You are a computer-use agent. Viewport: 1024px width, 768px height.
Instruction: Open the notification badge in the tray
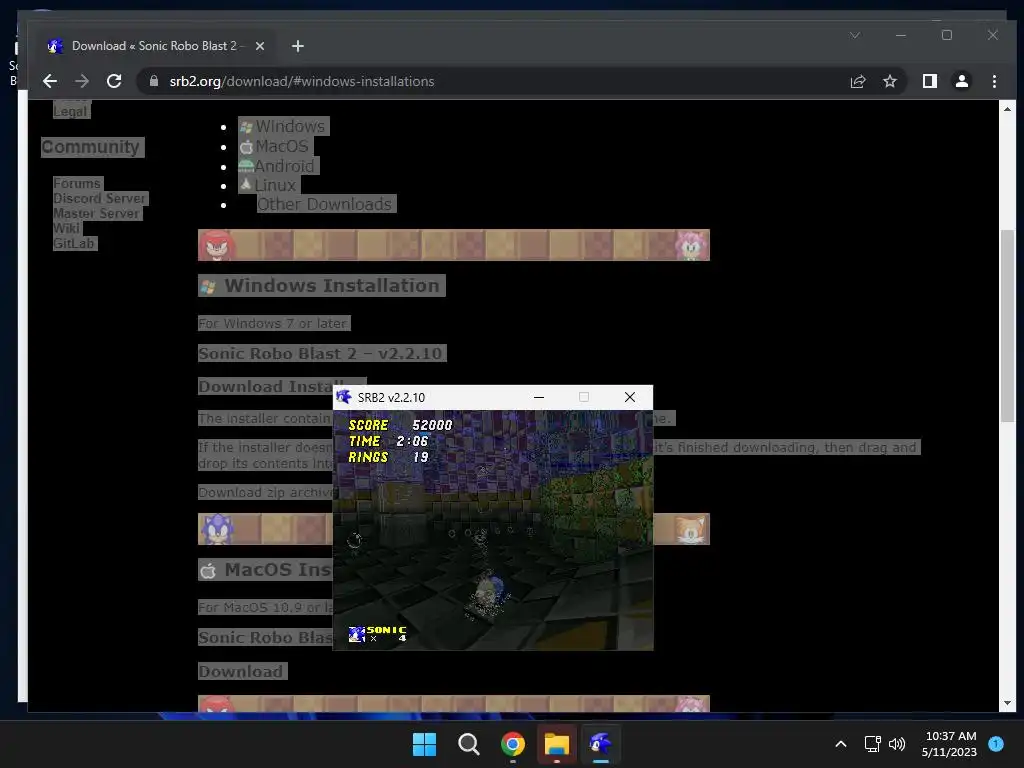(996, 744)
